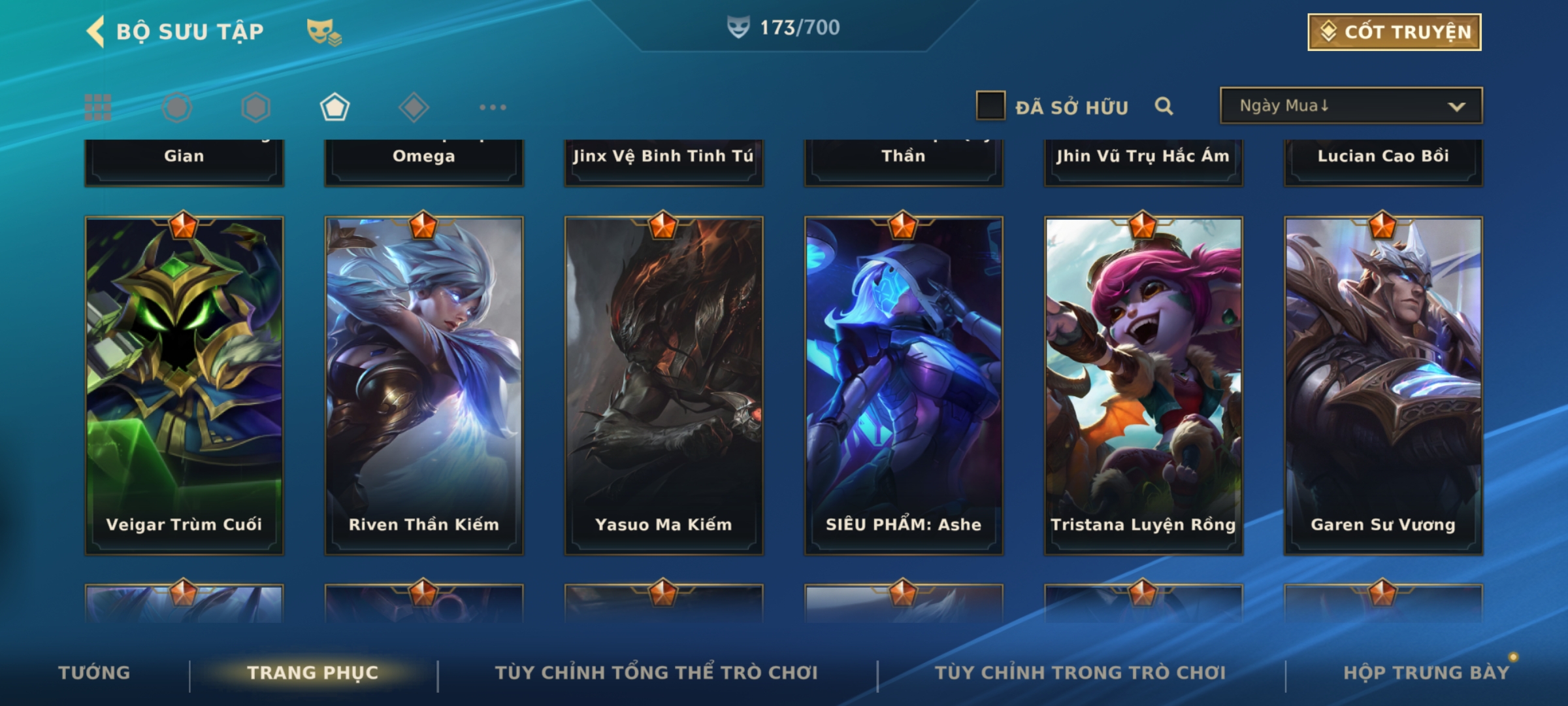1568x706 pixels.
Task: Expand the Ngày Mua sort dropdown
Action: click(x=1351, y=105)
